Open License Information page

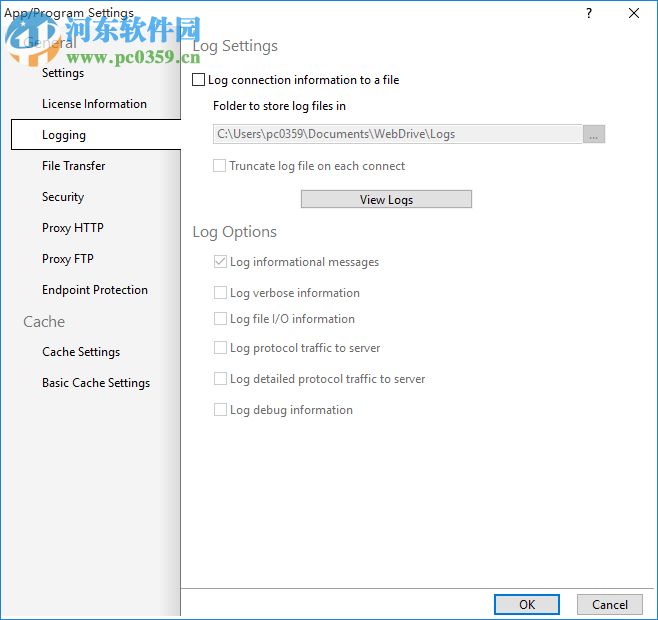[94, 104]
